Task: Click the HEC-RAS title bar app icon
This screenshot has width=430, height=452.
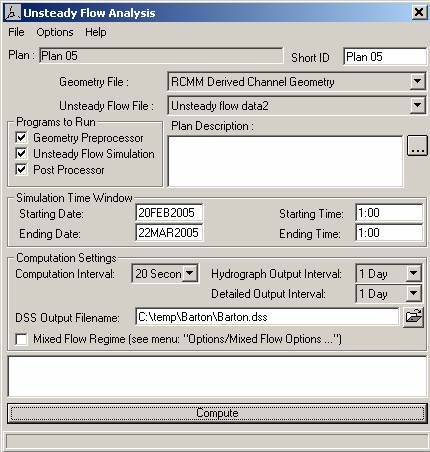Action: tap(13, 13)
